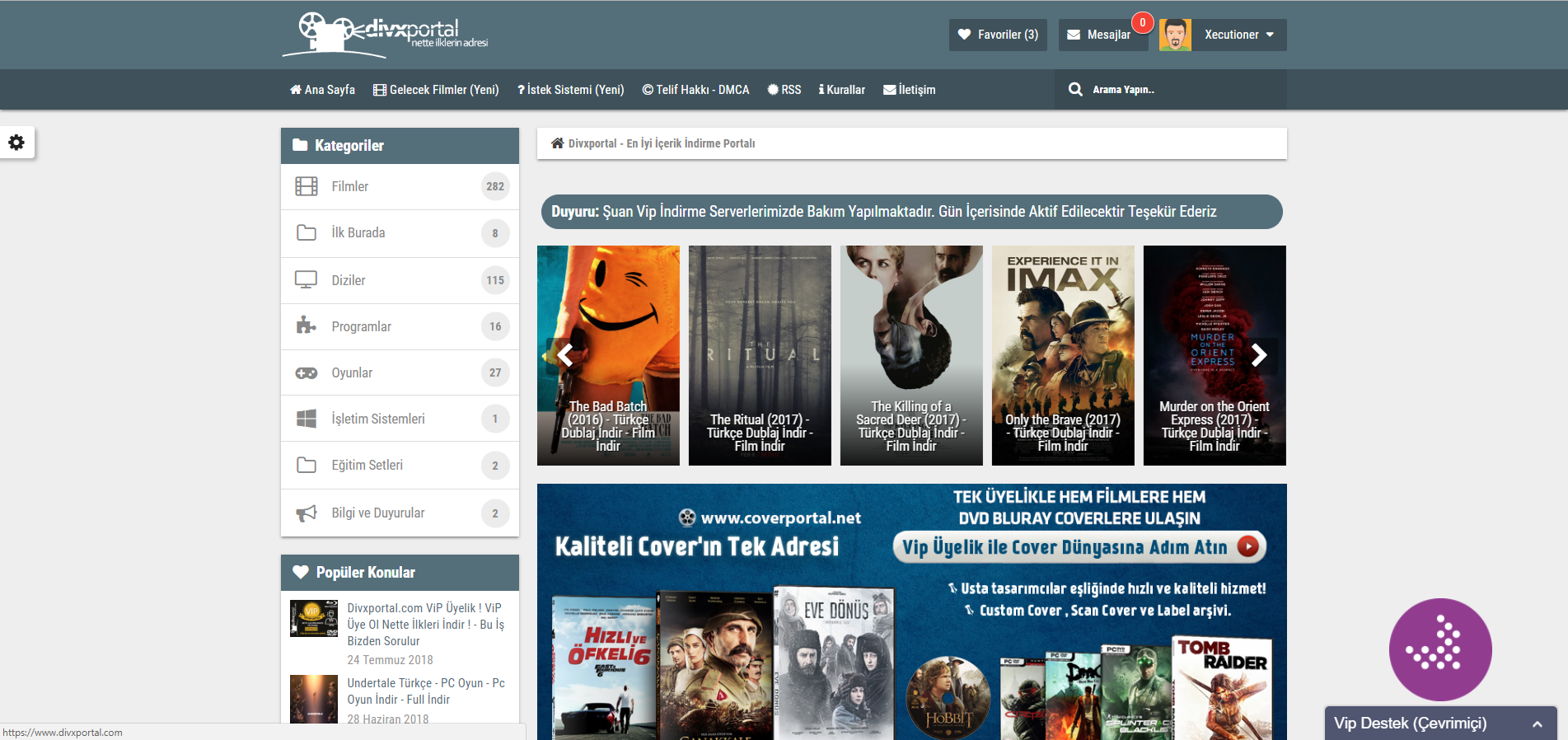Expand the Vip Destek chat chevron
Image resolution: width=1568 pixels, height=740 pixels.
[x=1537, y=724]
